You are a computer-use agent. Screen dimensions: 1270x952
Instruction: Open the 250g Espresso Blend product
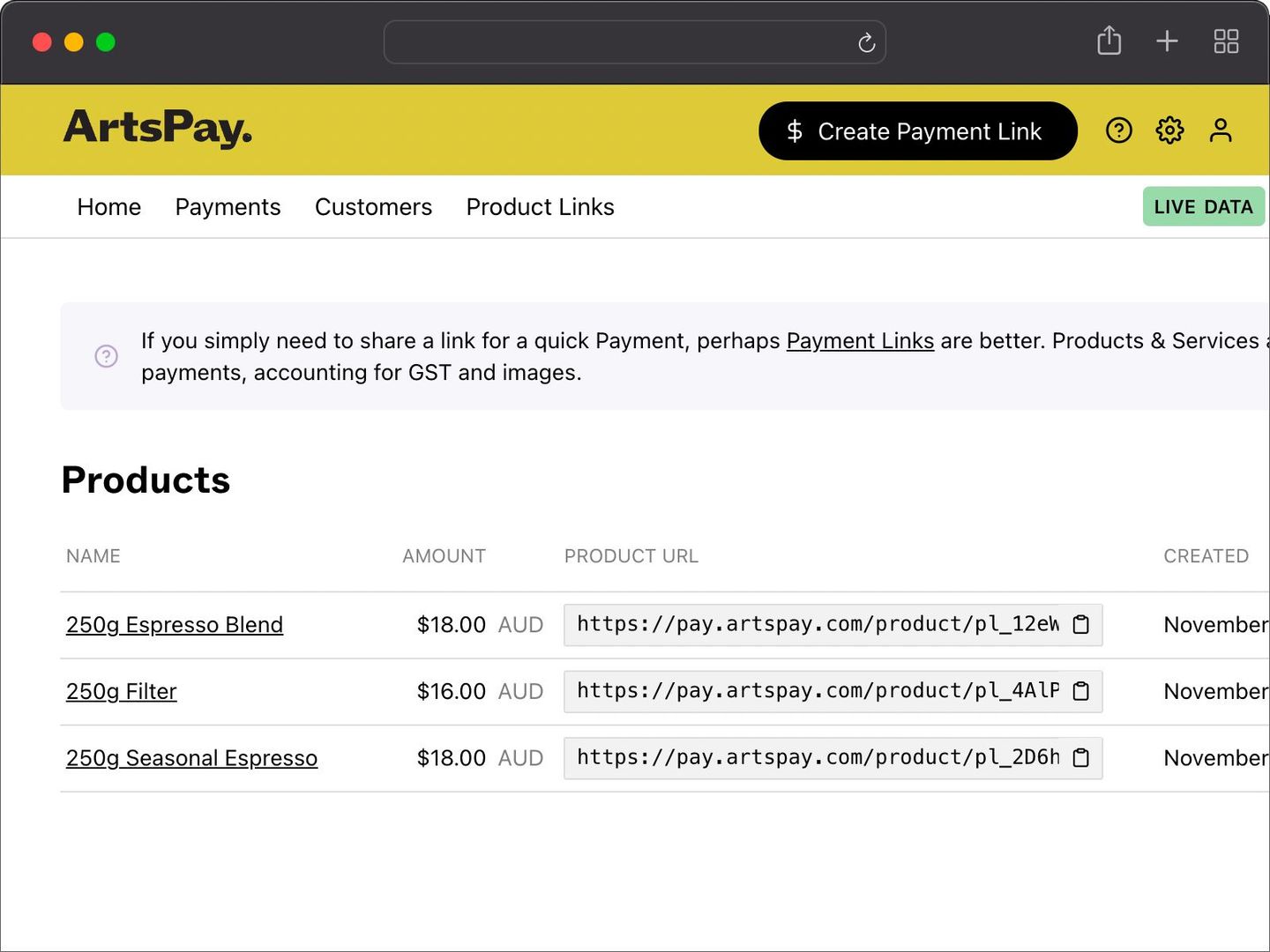coord(175,625)
